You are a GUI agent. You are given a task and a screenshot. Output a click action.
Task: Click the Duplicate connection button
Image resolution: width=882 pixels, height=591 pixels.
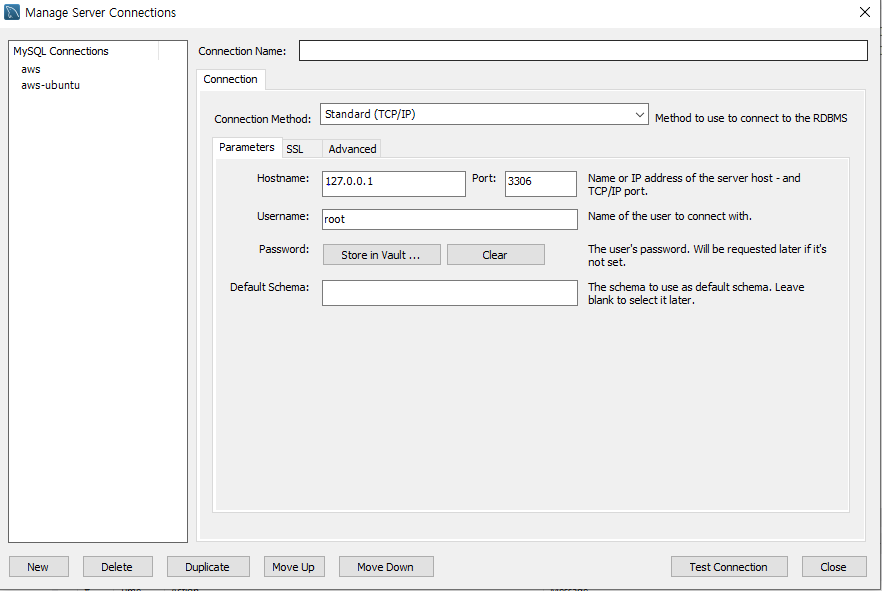point(208,567)
